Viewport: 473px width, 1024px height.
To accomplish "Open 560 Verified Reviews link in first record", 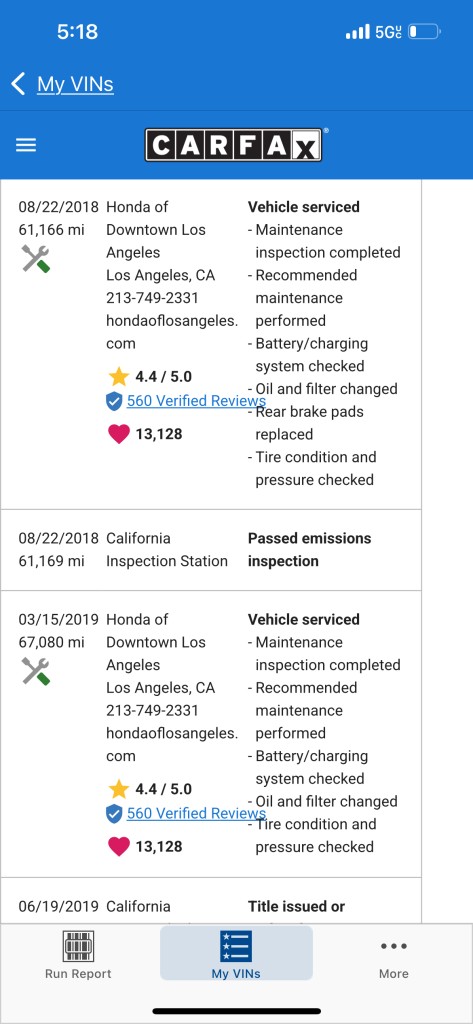I will (x=196, y=401).
